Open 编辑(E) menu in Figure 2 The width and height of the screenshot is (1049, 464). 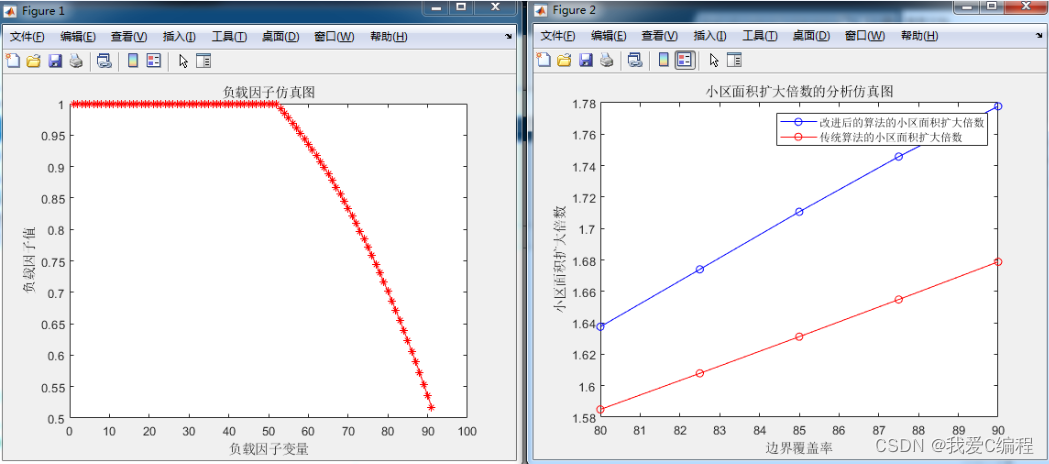tap(609, 36)
